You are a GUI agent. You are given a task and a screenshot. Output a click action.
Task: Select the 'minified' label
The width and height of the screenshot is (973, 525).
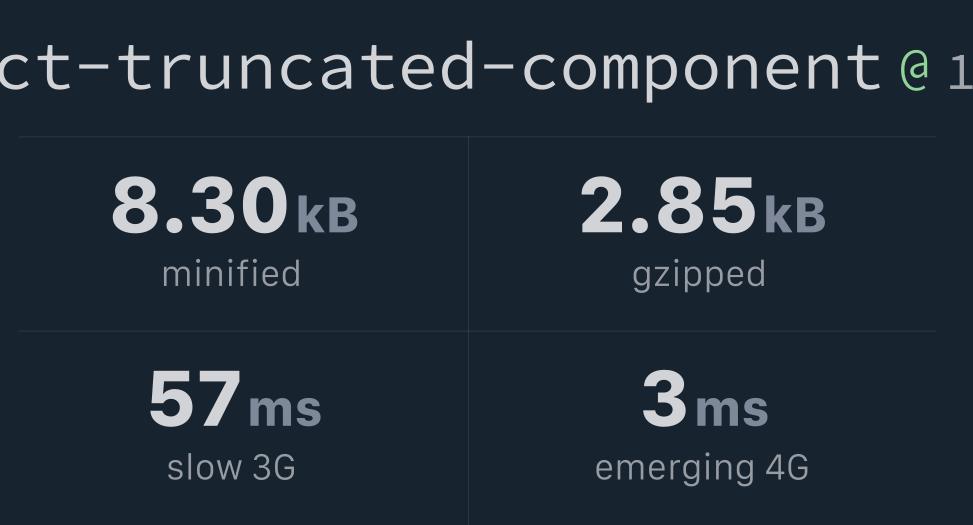(231, 274)
